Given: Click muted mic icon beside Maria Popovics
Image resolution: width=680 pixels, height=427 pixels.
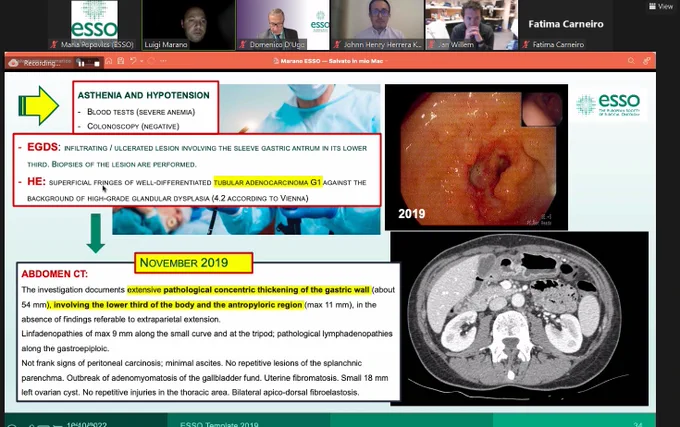Looking at the screenshot, I should coord(55,44).
